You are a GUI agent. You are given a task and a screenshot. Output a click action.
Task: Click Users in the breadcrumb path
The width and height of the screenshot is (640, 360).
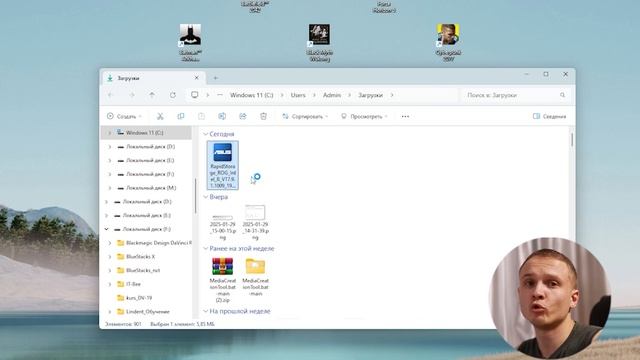tap(298, 95)
